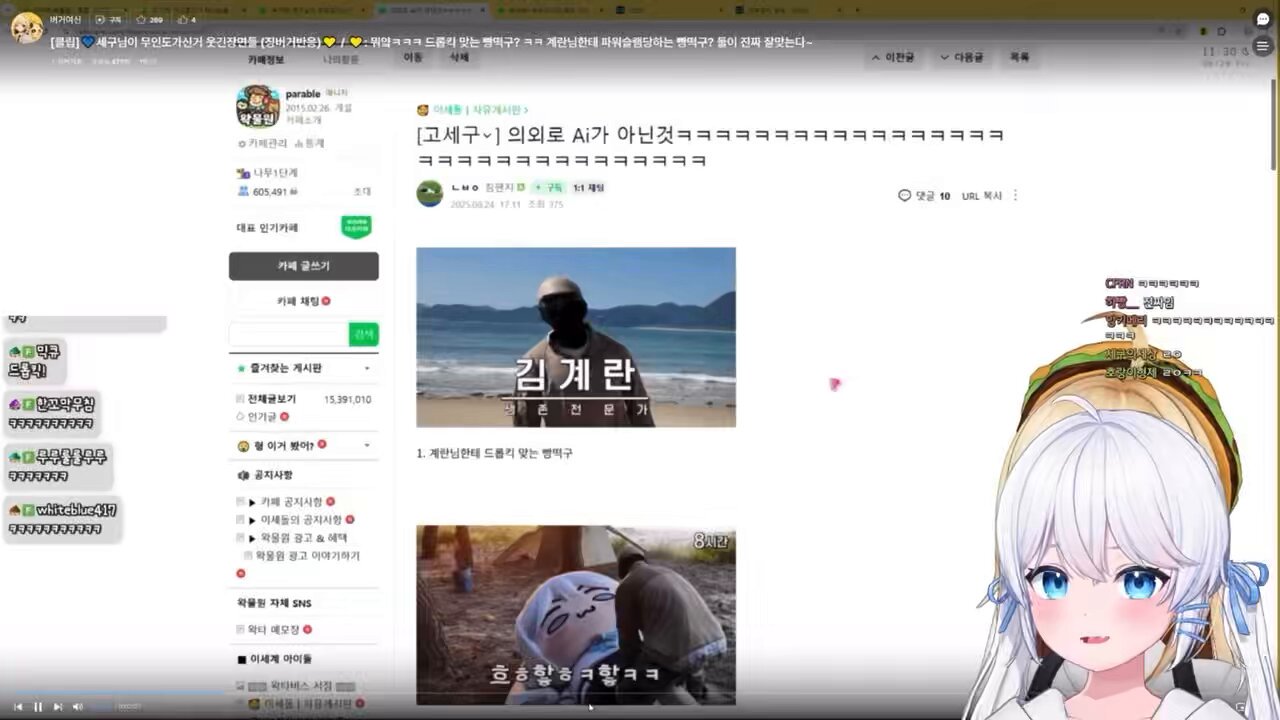Toggle fullscreen at the player's corner
The width and height of the screenshot is (1280, 720).
[x=1241, y=706]
